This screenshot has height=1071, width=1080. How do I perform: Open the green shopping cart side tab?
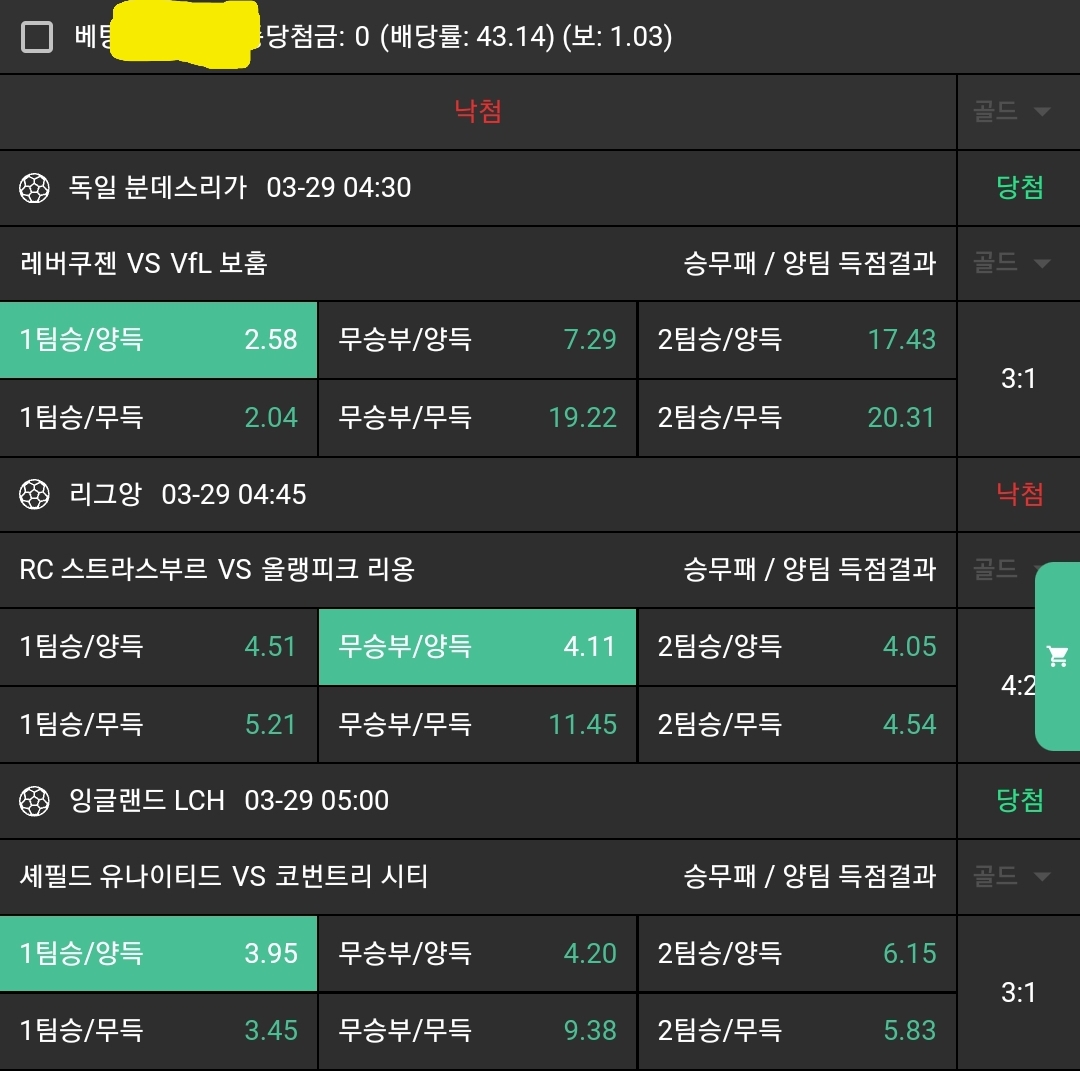pyautogui.click(x=1057, y=656)
